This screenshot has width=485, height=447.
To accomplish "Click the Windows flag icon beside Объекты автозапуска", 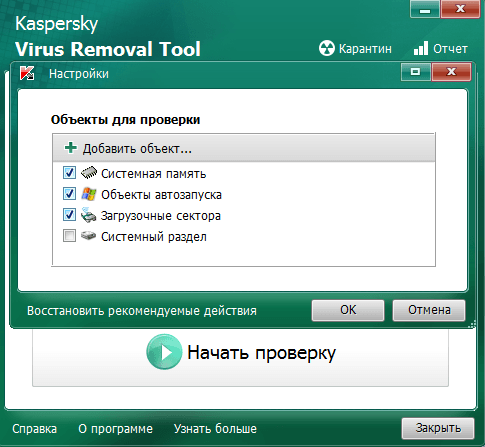I will click(x=89, y=194).
